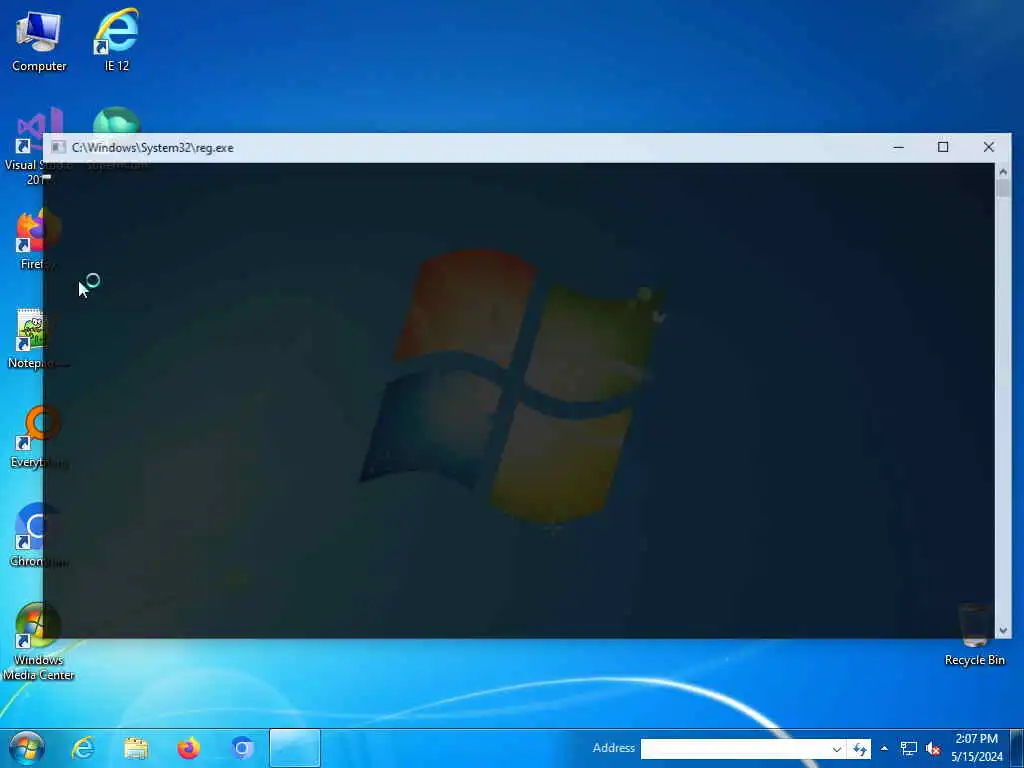Activate the reg.exe taskbar button
This screenshot has width=1024, height=768.
click(295, 748)
